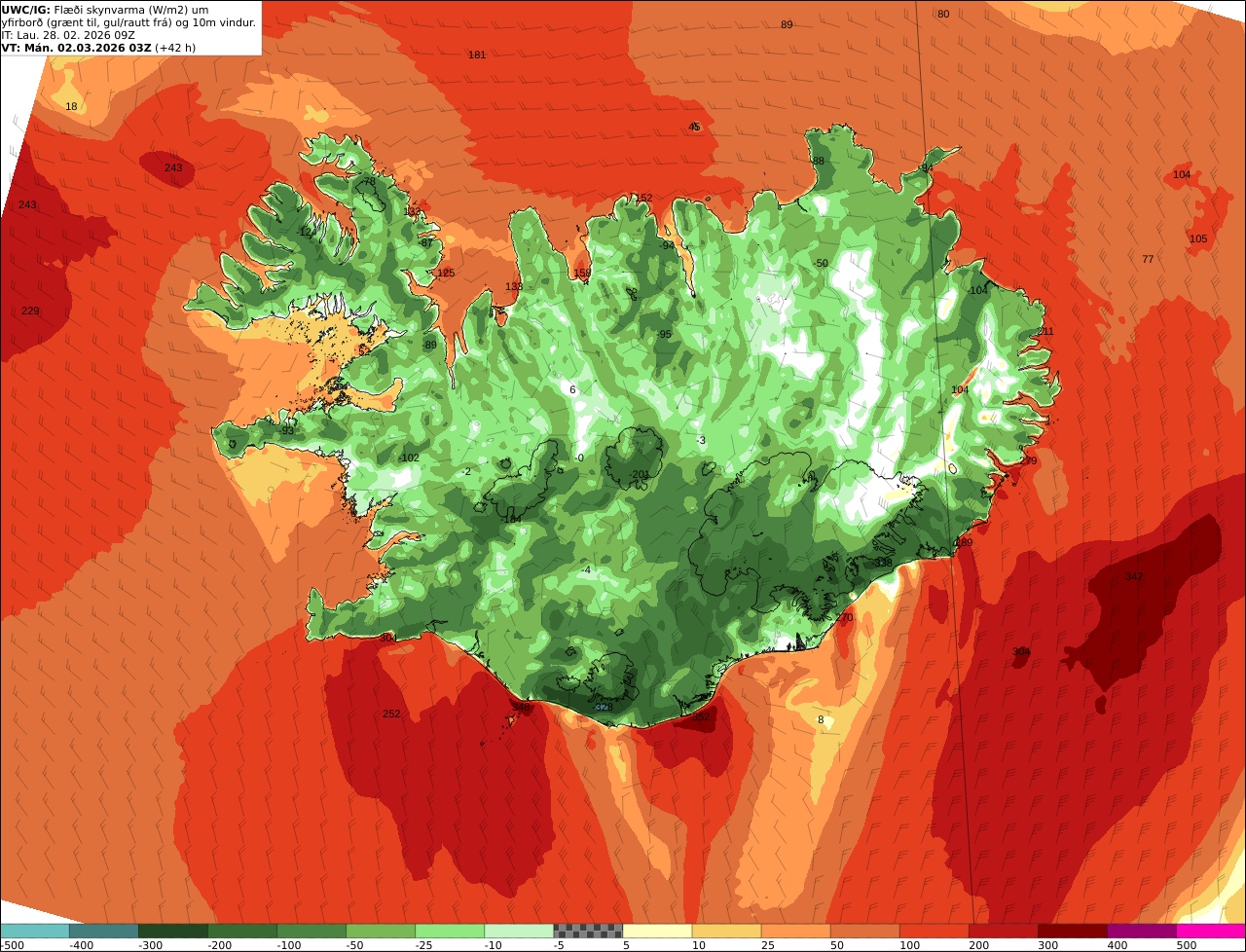The image size is (1246, 952).
Task: Select legend swatch between 50 and 100
Action: pyautogui.click(x=863, y=931)
